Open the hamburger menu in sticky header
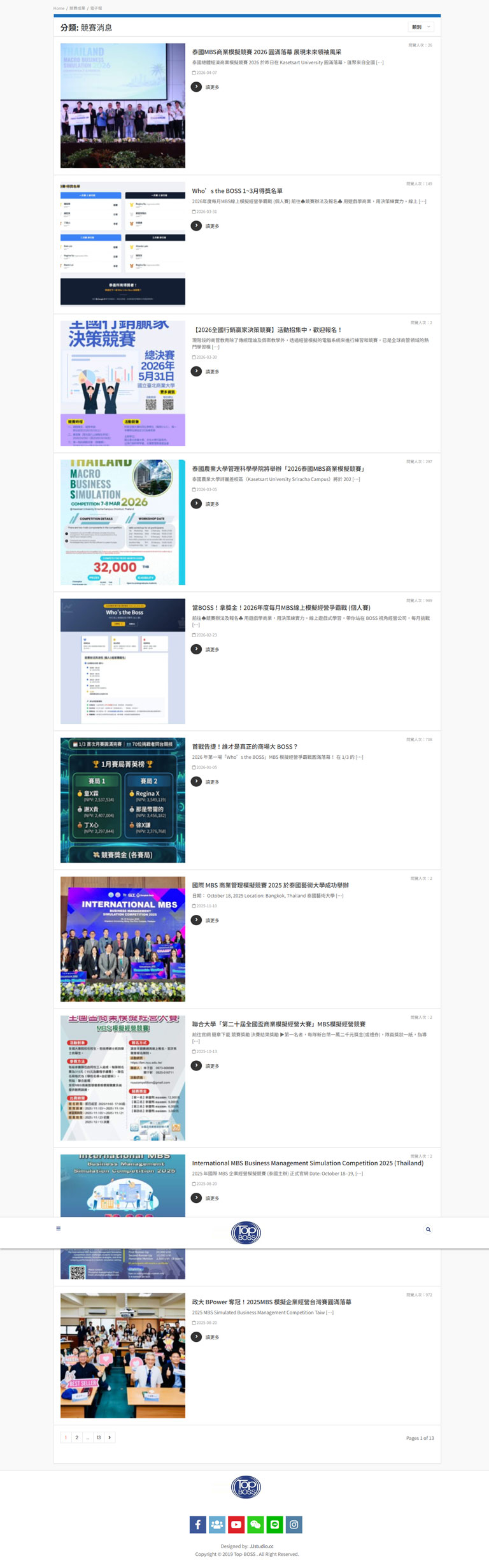This screenshot has height=1568, width=489. tap(59, 1228)
